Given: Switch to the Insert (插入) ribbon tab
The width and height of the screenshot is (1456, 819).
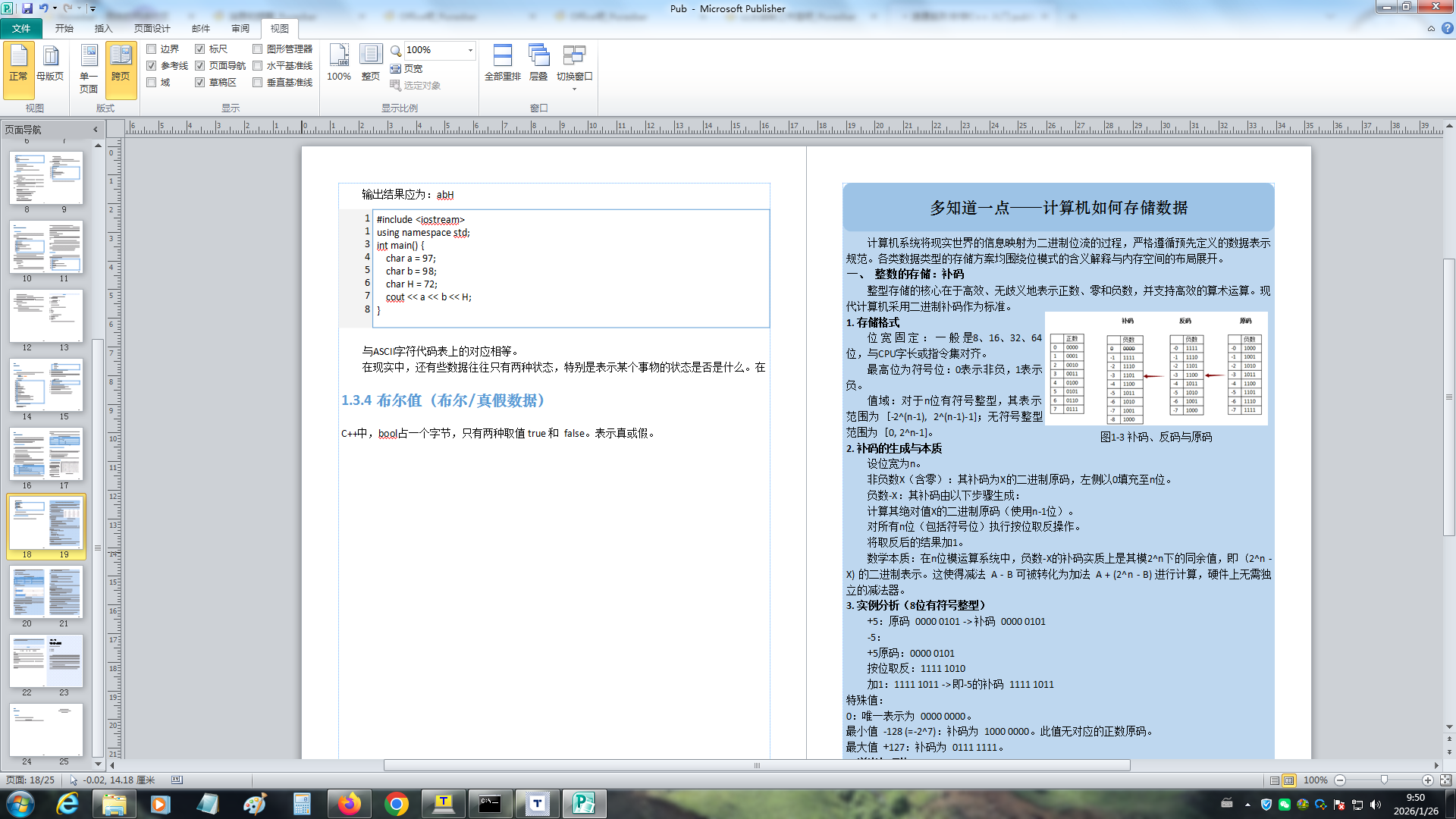Looking at the screenshot, I should tap(103, 28).
